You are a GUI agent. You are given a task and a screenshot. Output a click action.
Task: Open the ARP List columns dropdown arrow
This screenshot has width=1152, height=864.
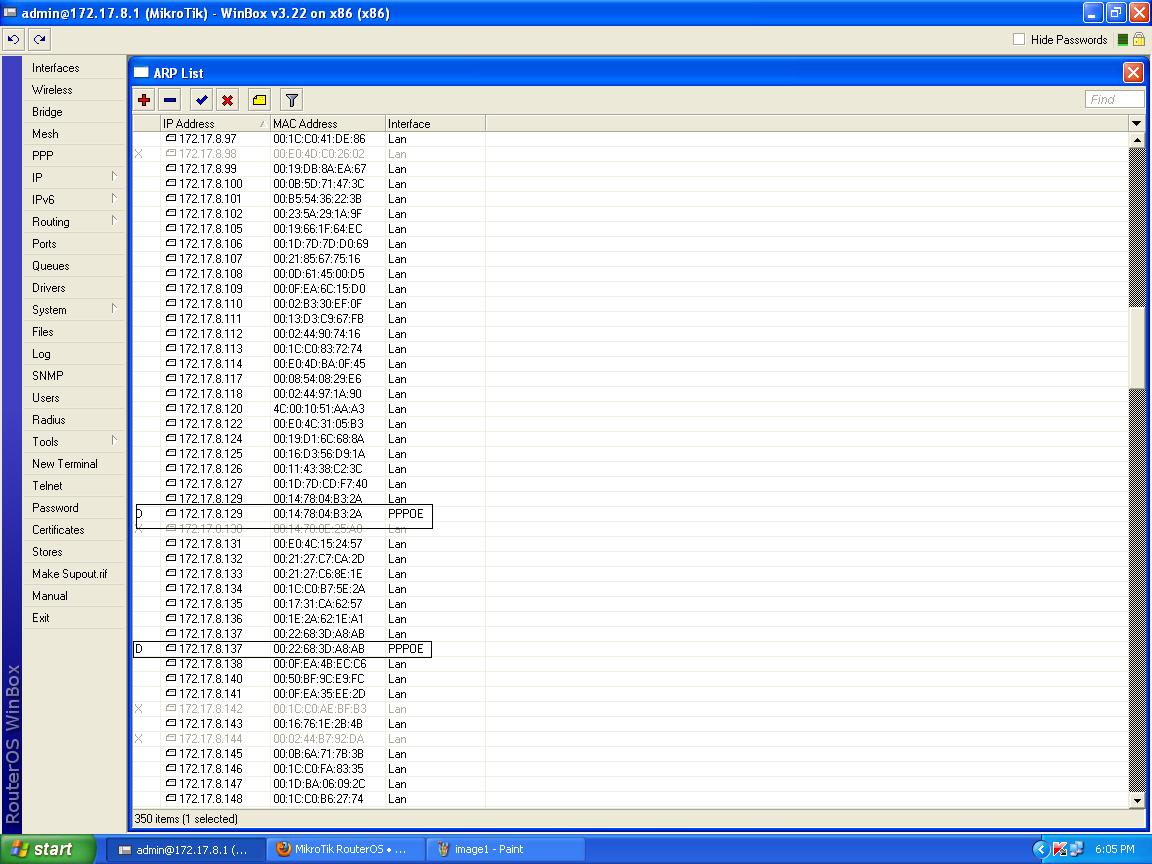(1137, 123)
